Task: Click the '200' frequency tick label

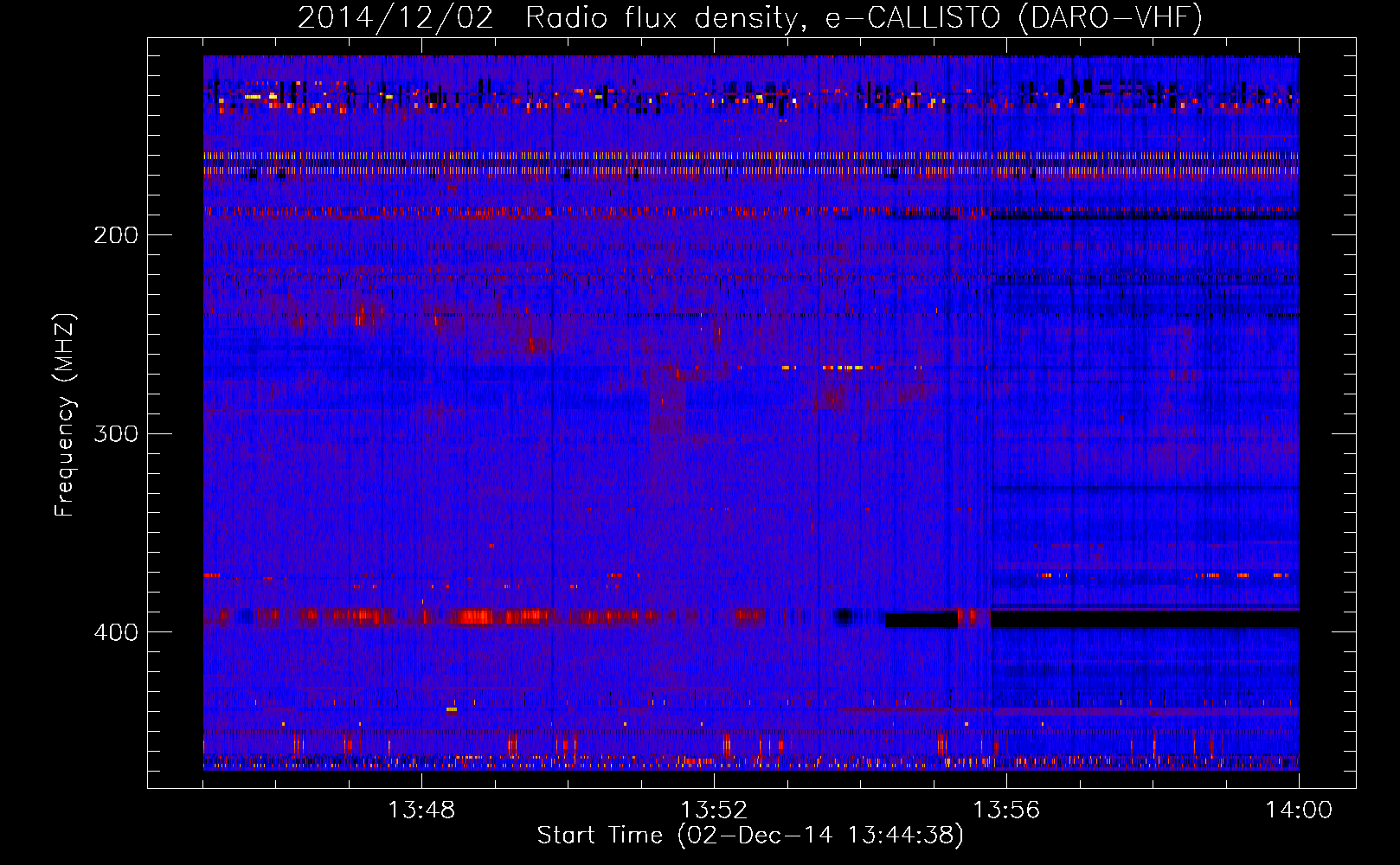Action: [116, 234]
